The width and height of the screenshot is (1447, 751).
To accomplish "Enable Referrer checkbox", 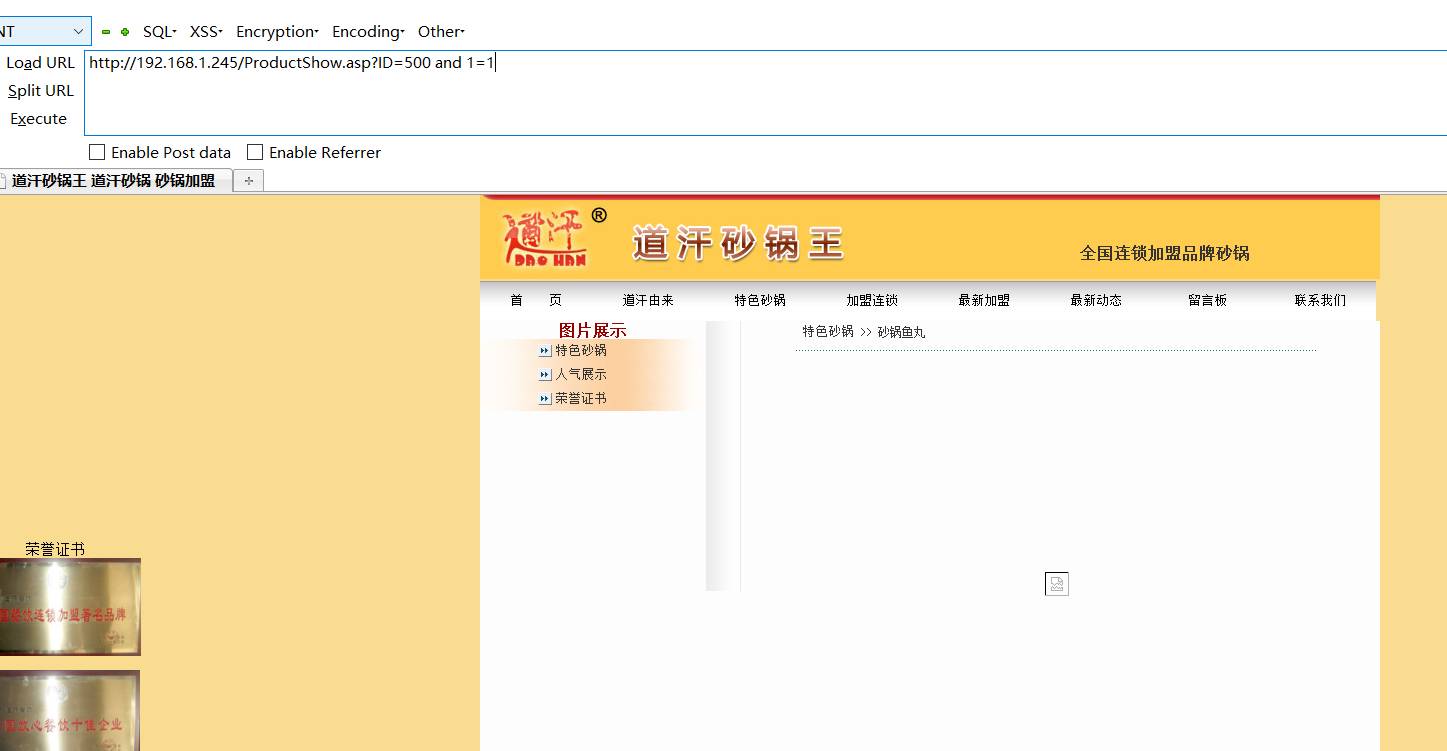I will click(255, 152).
